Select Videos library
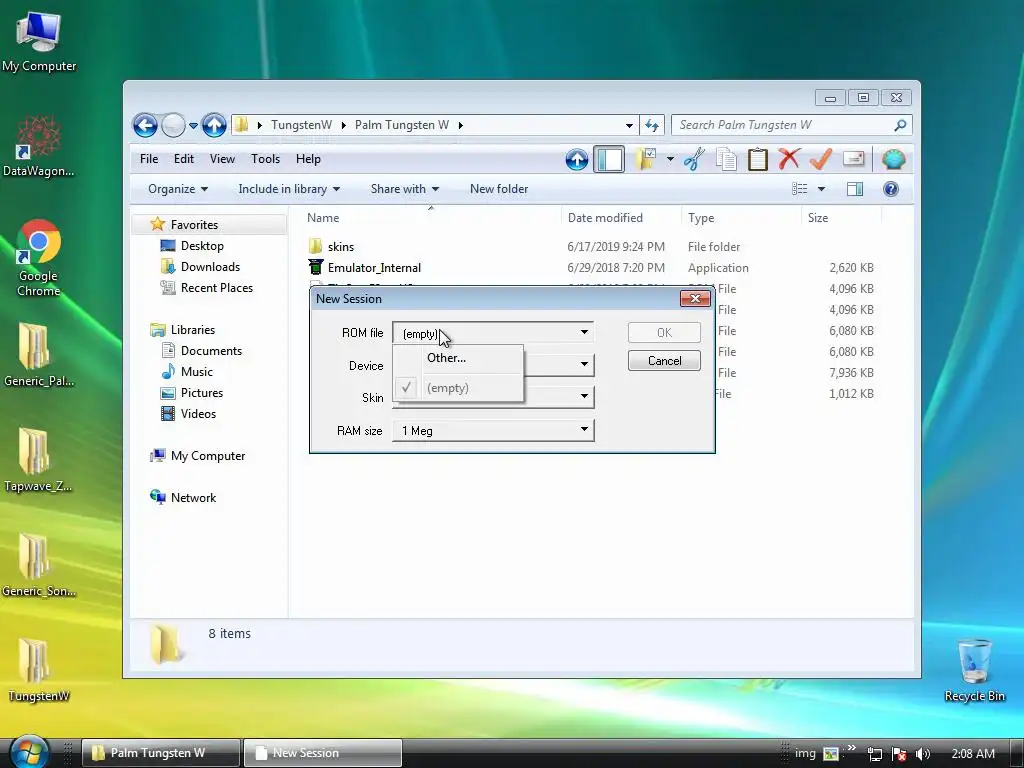The width and height of the screenshot is (1024, 768). 198,413
